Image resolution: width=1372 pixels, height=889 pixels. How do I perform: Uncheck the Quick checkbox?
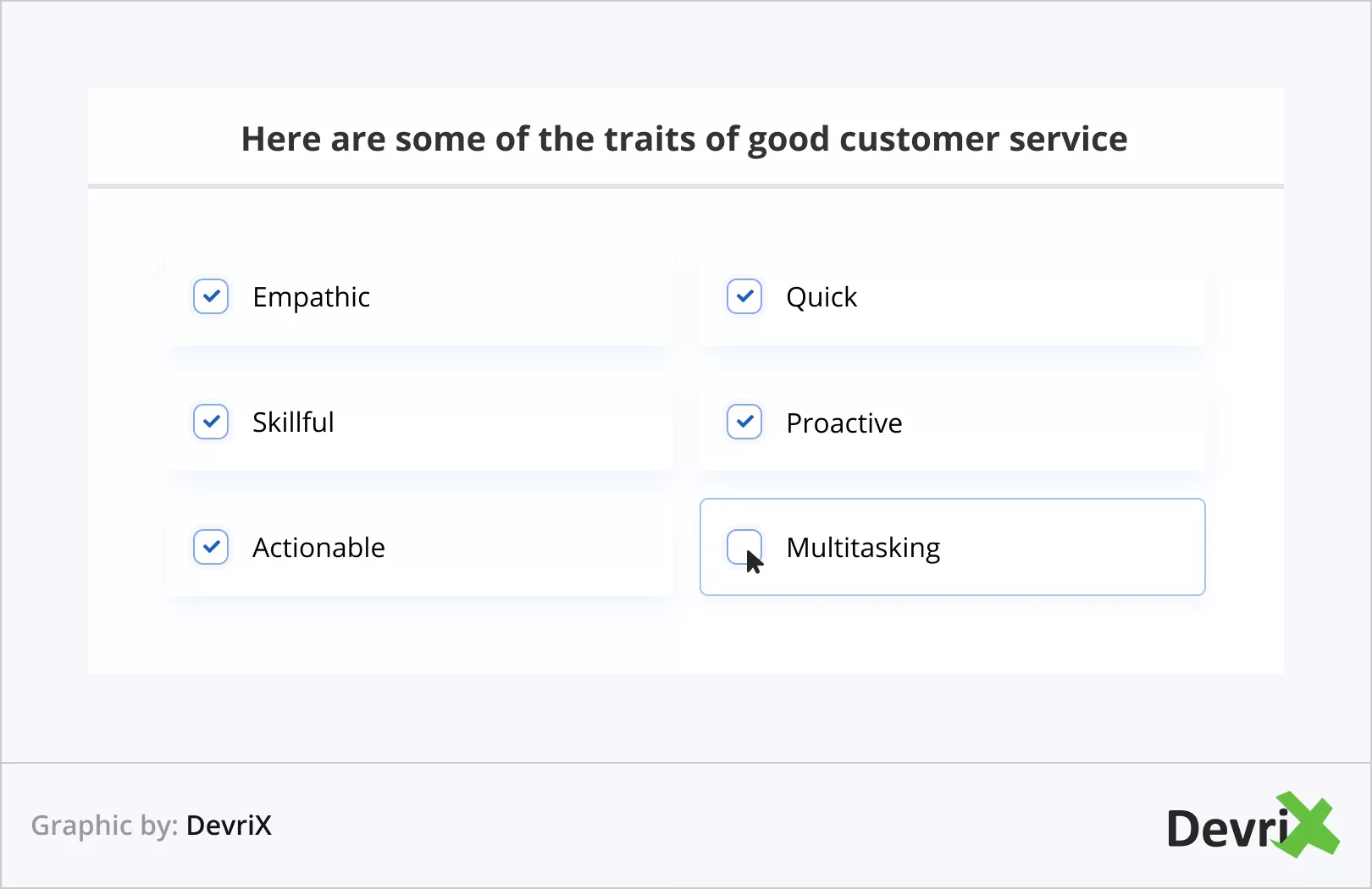click(744, 296)
